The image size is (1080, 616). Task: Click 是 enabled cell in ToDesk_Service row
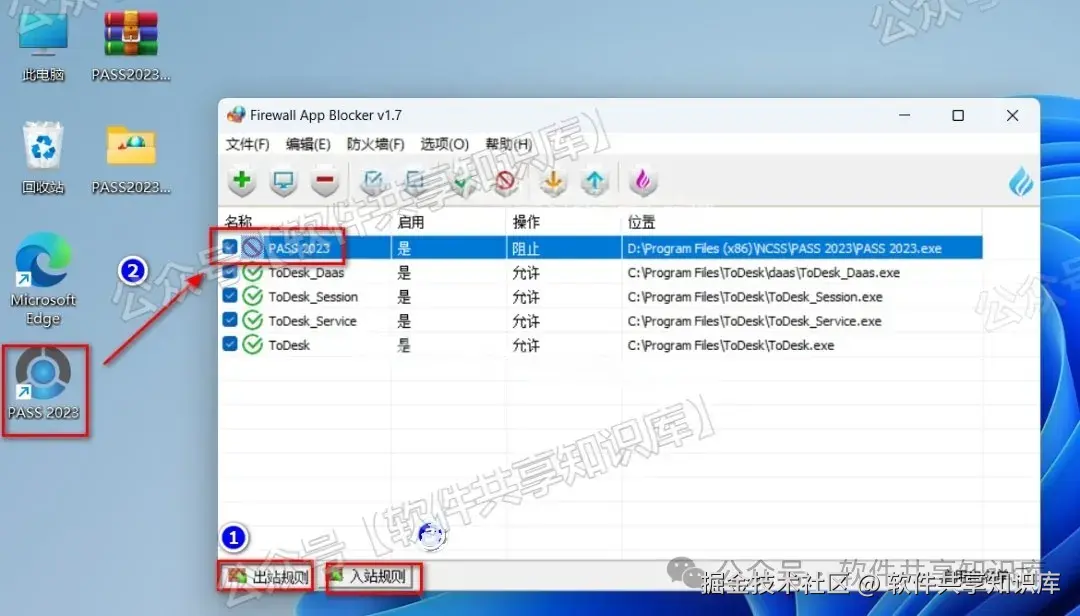[404, 321]
